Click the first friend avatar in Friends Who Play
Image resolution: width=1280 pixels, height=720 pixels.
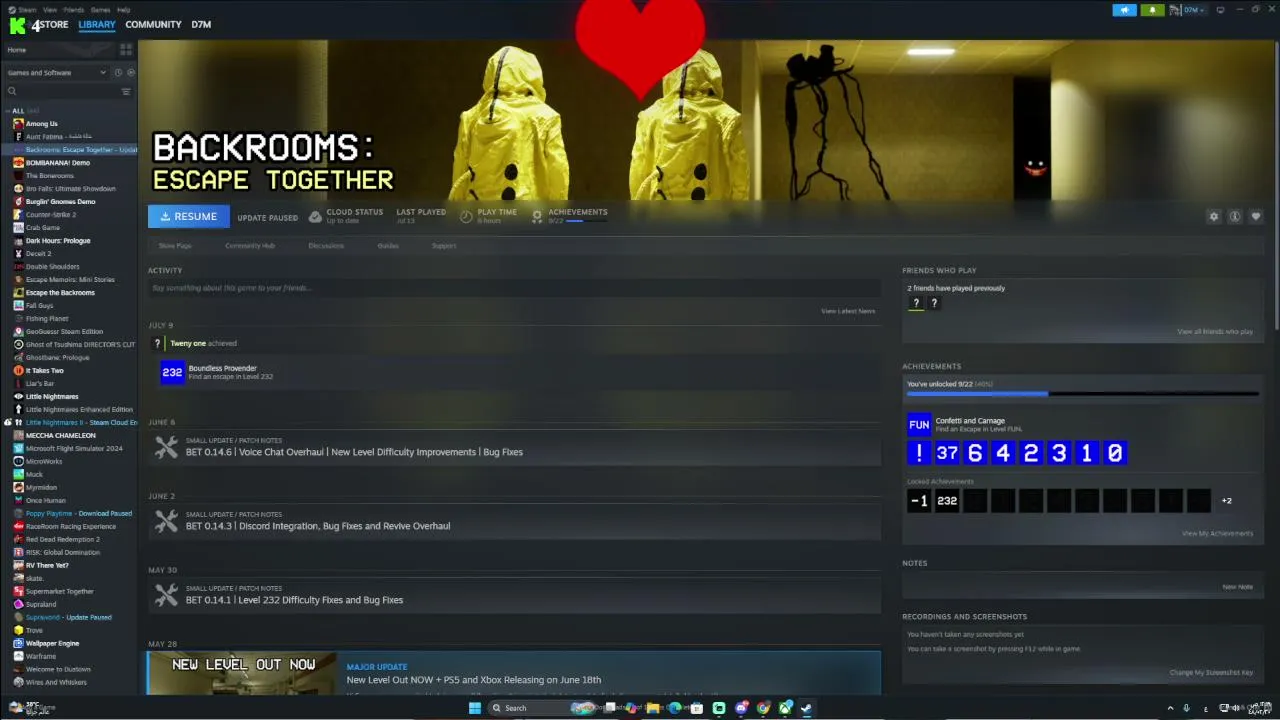915,303
